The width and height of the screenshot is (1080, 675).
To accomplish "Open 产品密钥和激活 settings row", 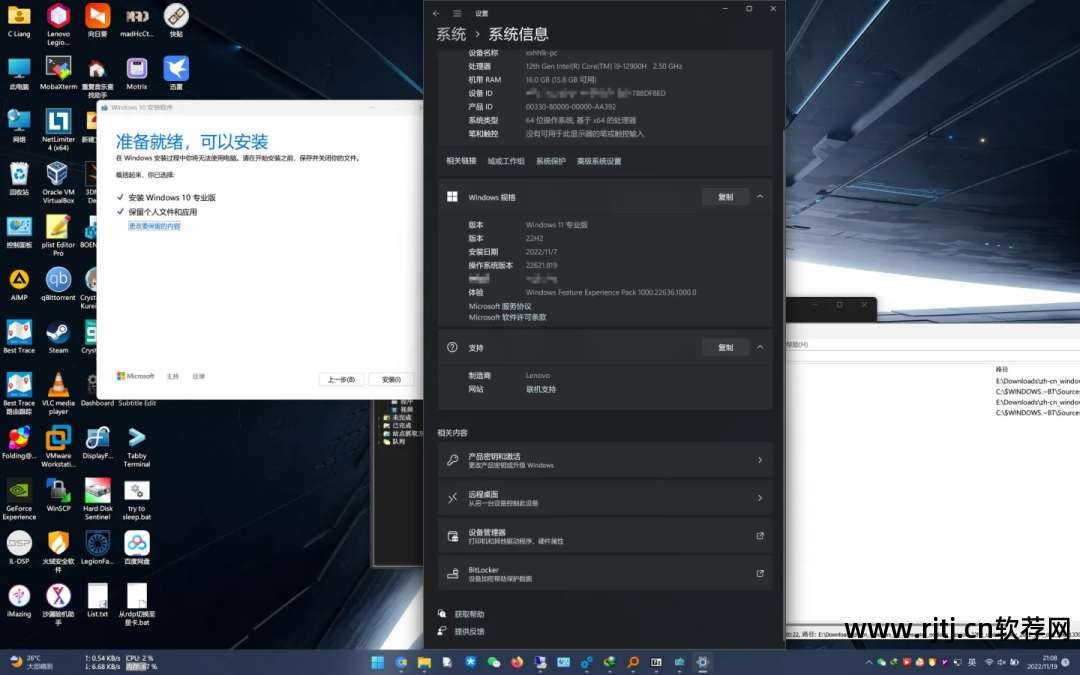I will tap(605, 460).
